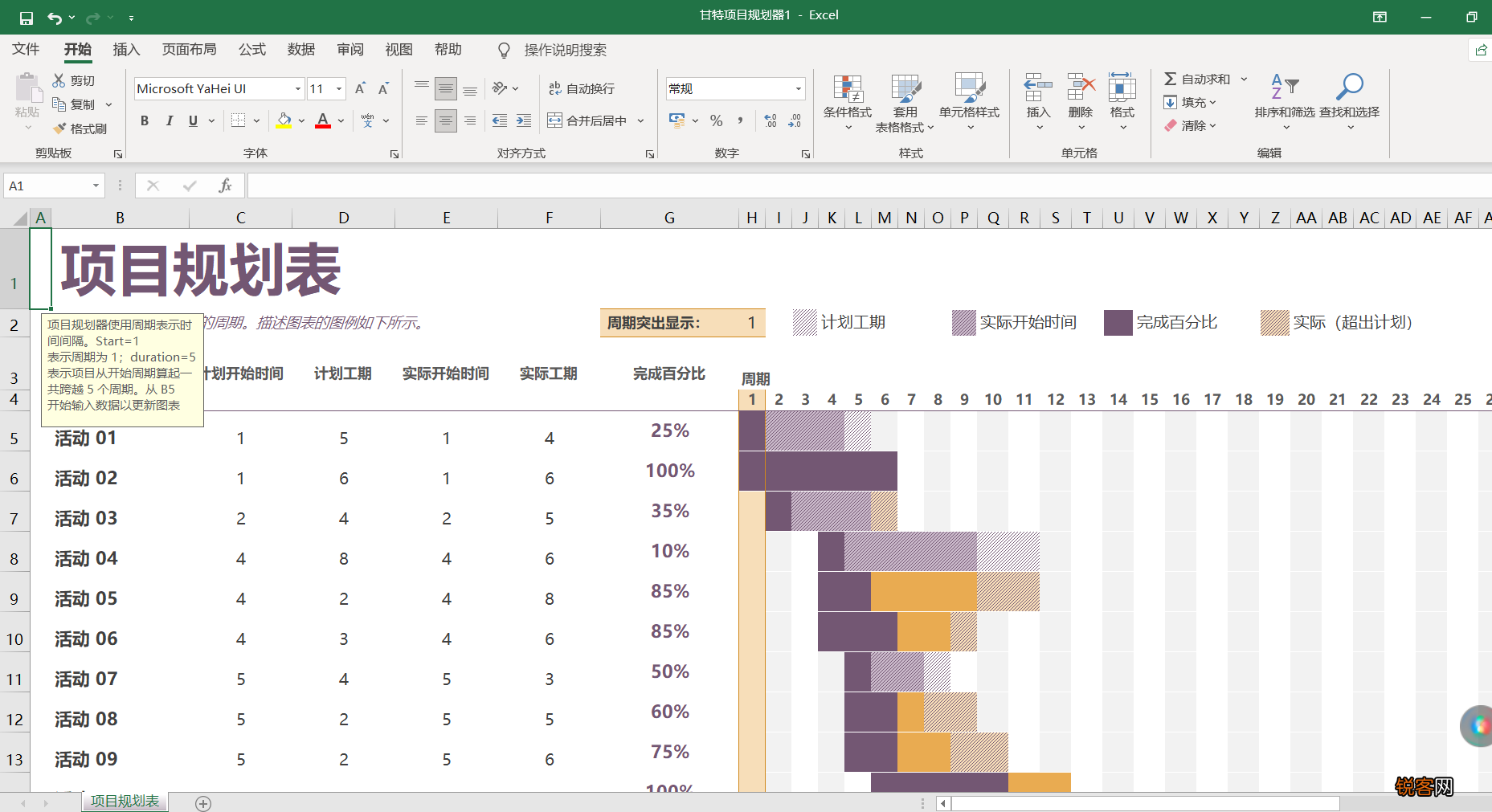This screenshot has width=1492, height=812.
Task: Click the Undo arrow icon
Action: pos(55,18)
